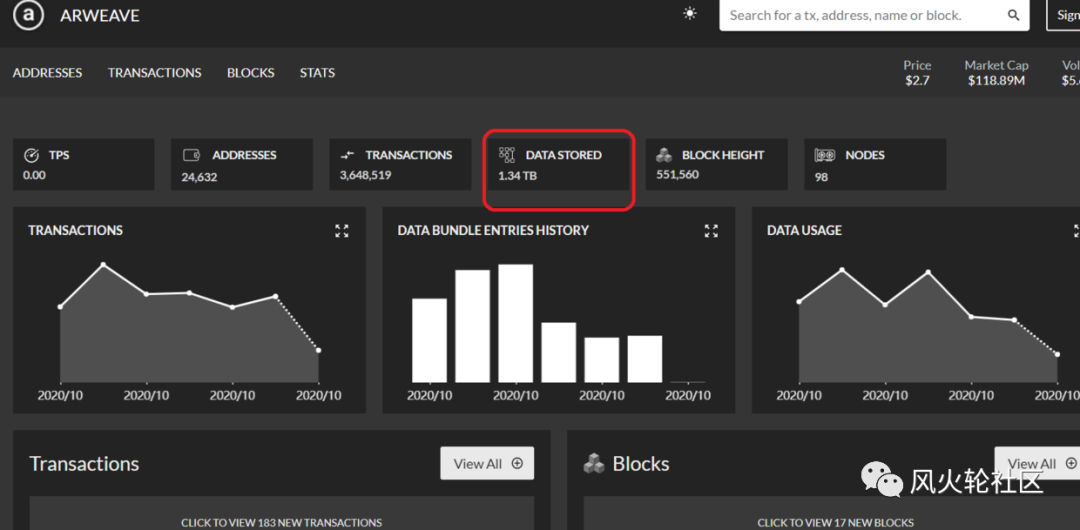Click the tallest bar in bundle history chart
This screenshot has height=530, width=1080.
pyautogui.click(x=515, y=323)
